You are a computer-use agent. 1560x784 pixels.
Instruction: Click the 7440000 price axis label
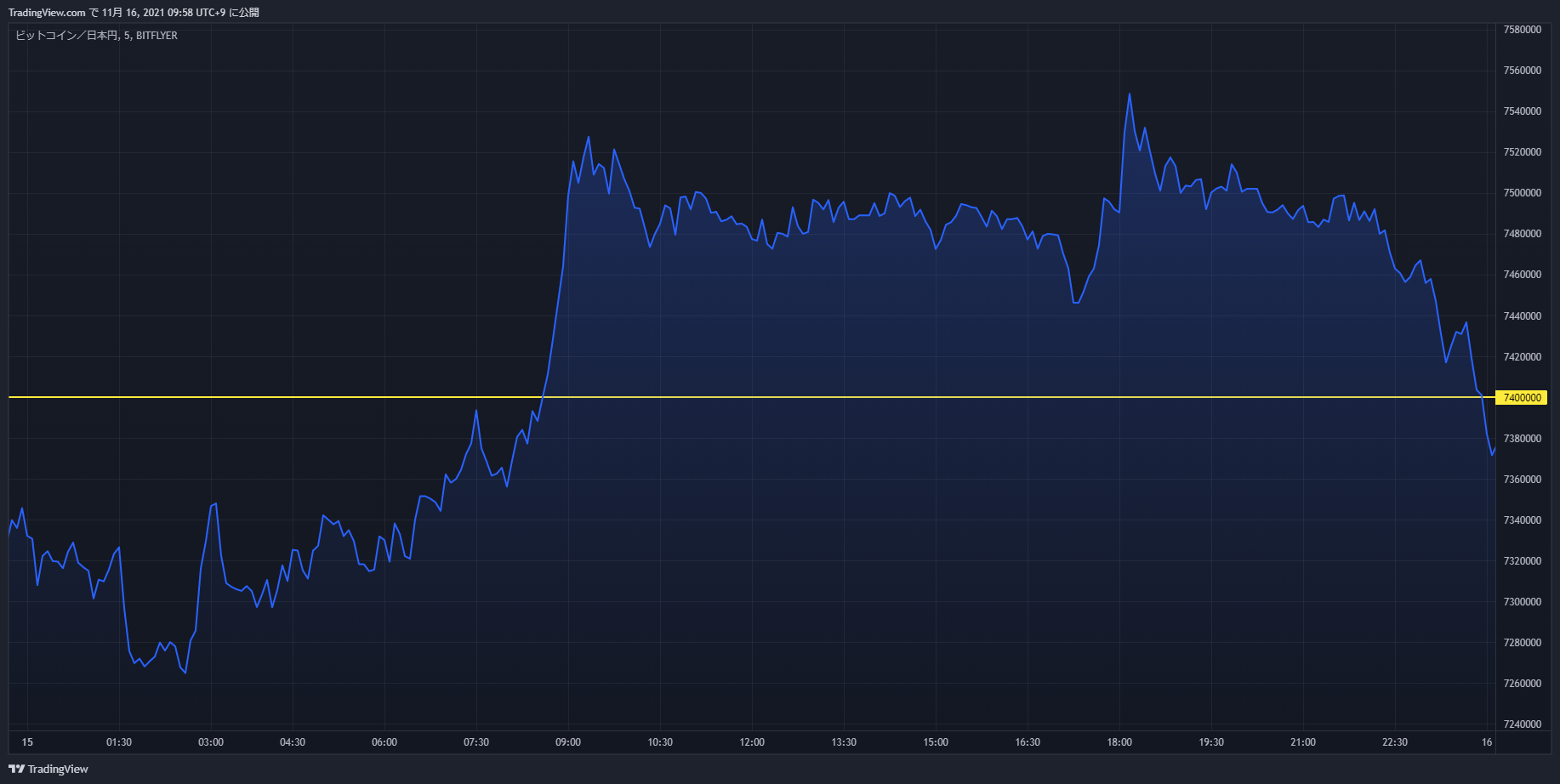(1522, 316)
